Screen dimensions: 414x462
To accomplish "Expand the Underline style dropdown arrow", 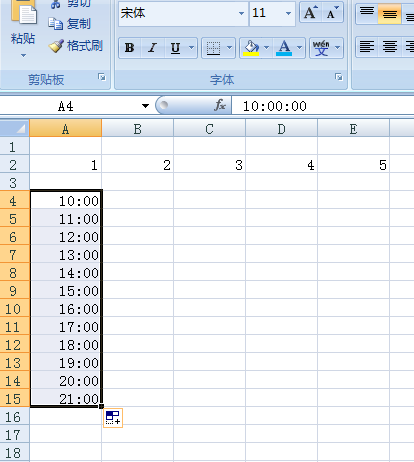I will coord(191,48).
